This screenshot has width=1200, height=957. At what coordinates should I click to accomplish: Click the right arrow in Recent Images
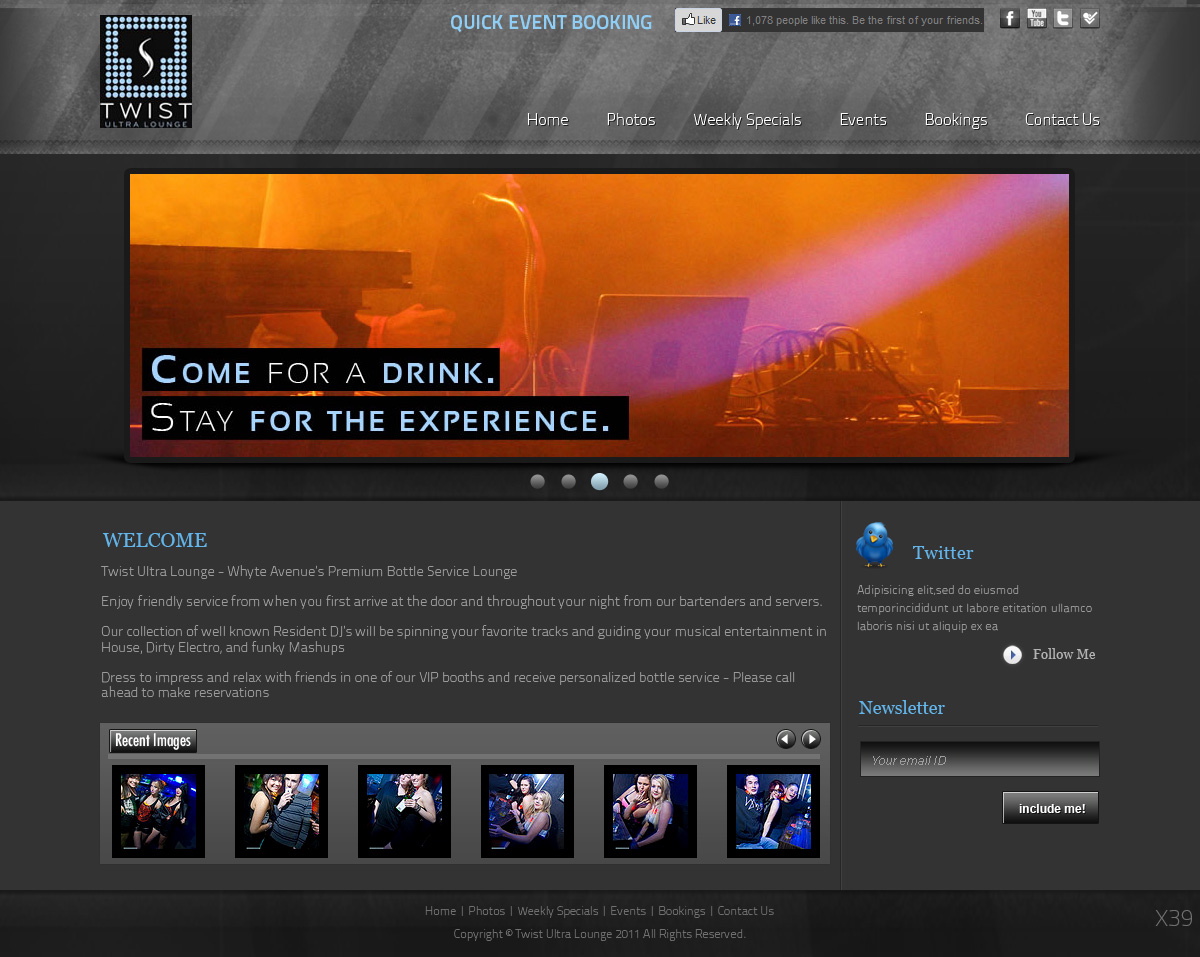[x=811, y=739]
